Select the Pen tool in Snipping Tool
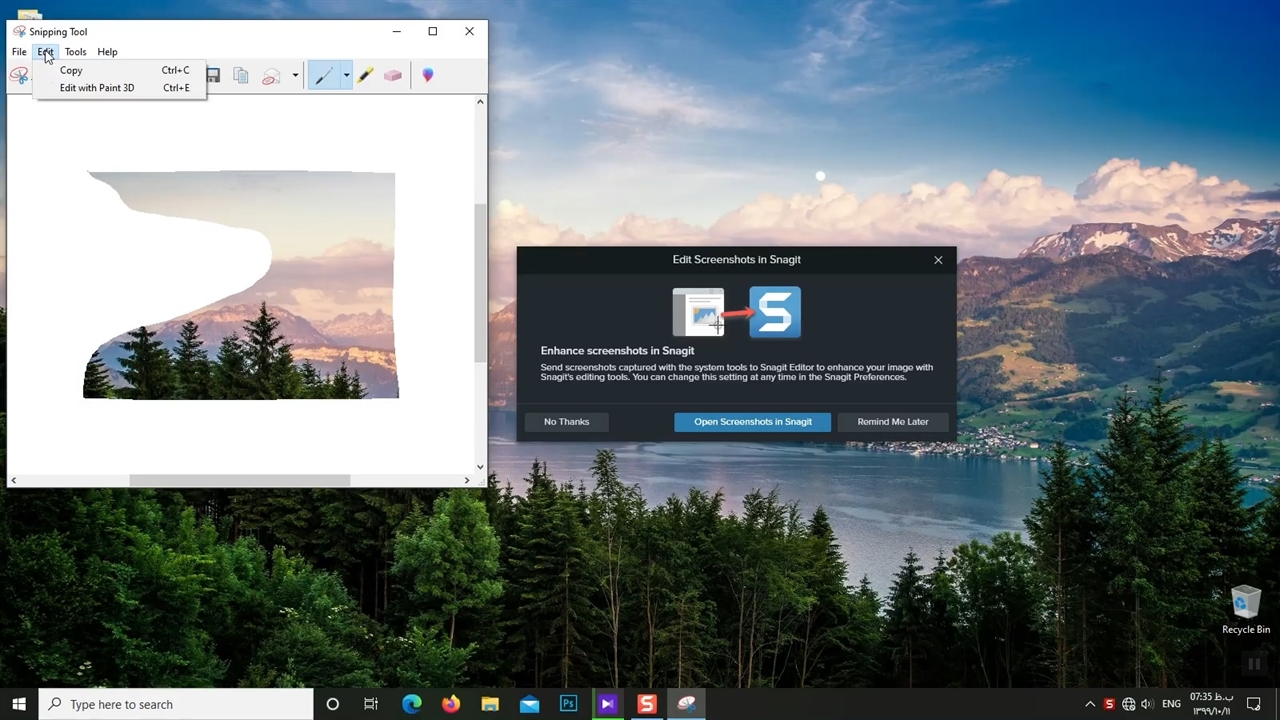Image resolution: width=1280 pixels, height=720 pixels. [x=323, y=76]
